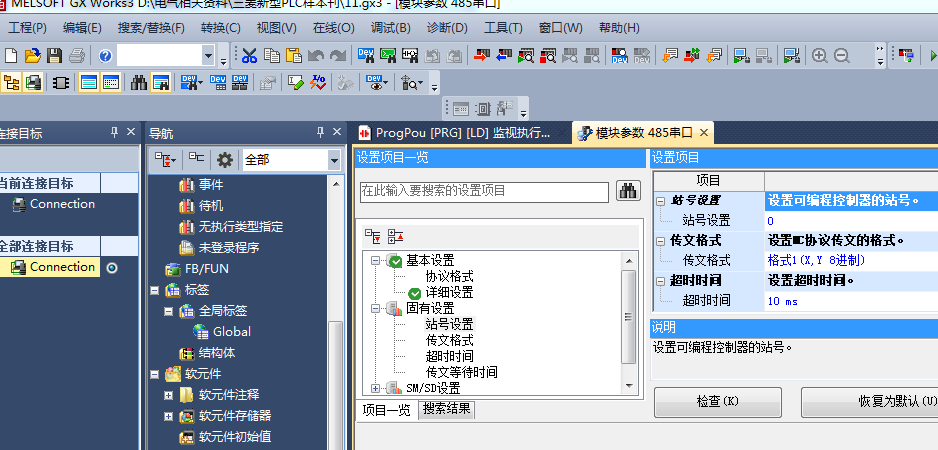Screen dimensions: 938x450
Task: Click the 检查(K) button
Action: (x=717, y=401)
